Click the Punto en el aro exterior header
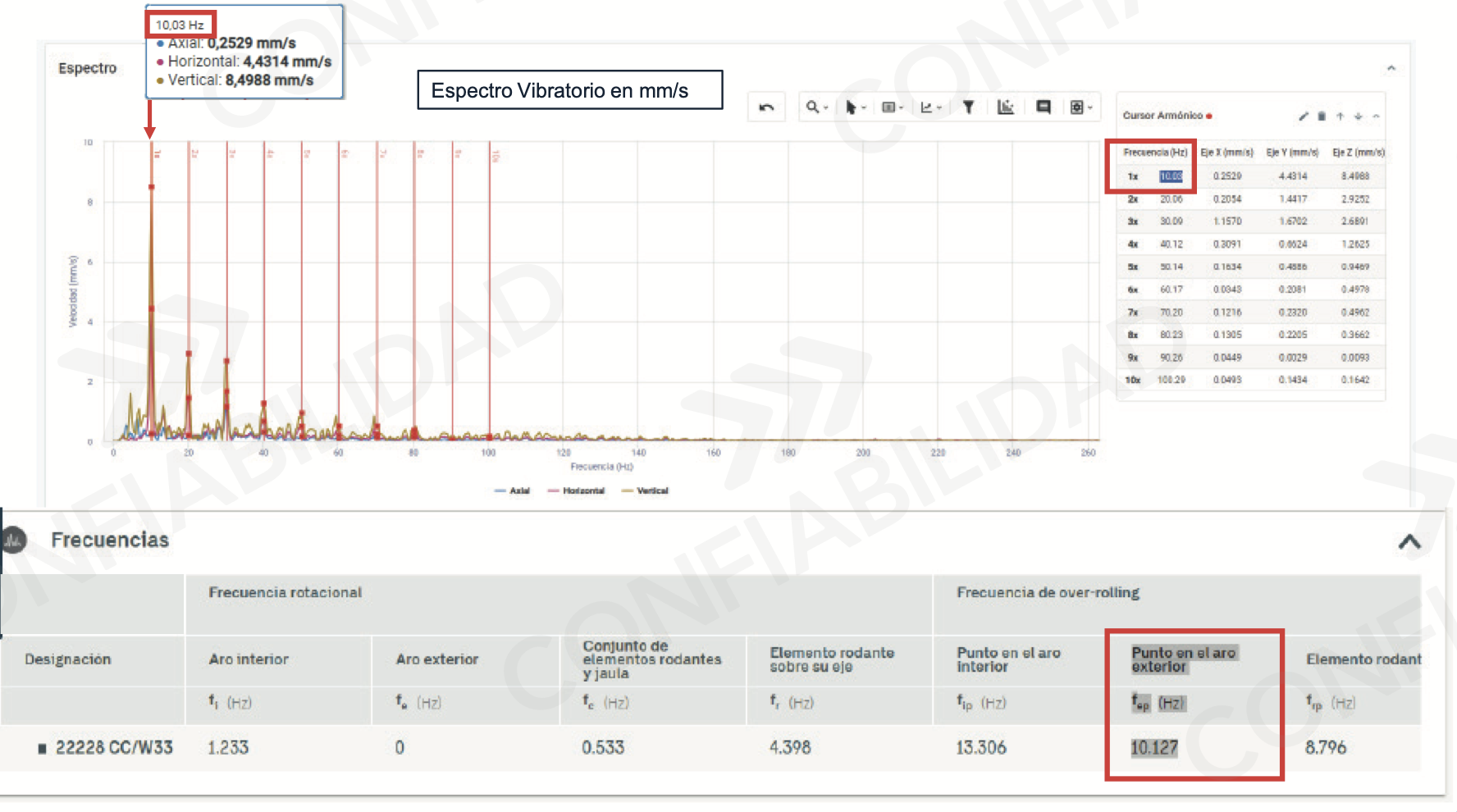The height and width of the screenshot is (812, 1457). click(1184, 659)
